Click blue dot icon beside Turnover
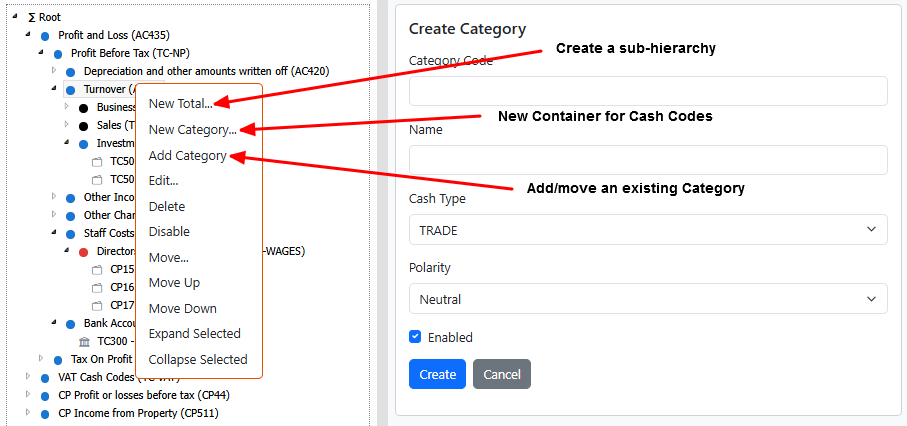Viewport: 907px width, 426px height. click(71, 90)
